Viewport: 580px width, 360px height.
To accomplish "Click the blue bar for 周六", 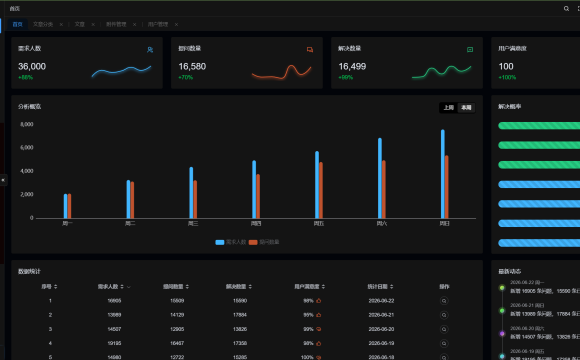I will (380, 178).
